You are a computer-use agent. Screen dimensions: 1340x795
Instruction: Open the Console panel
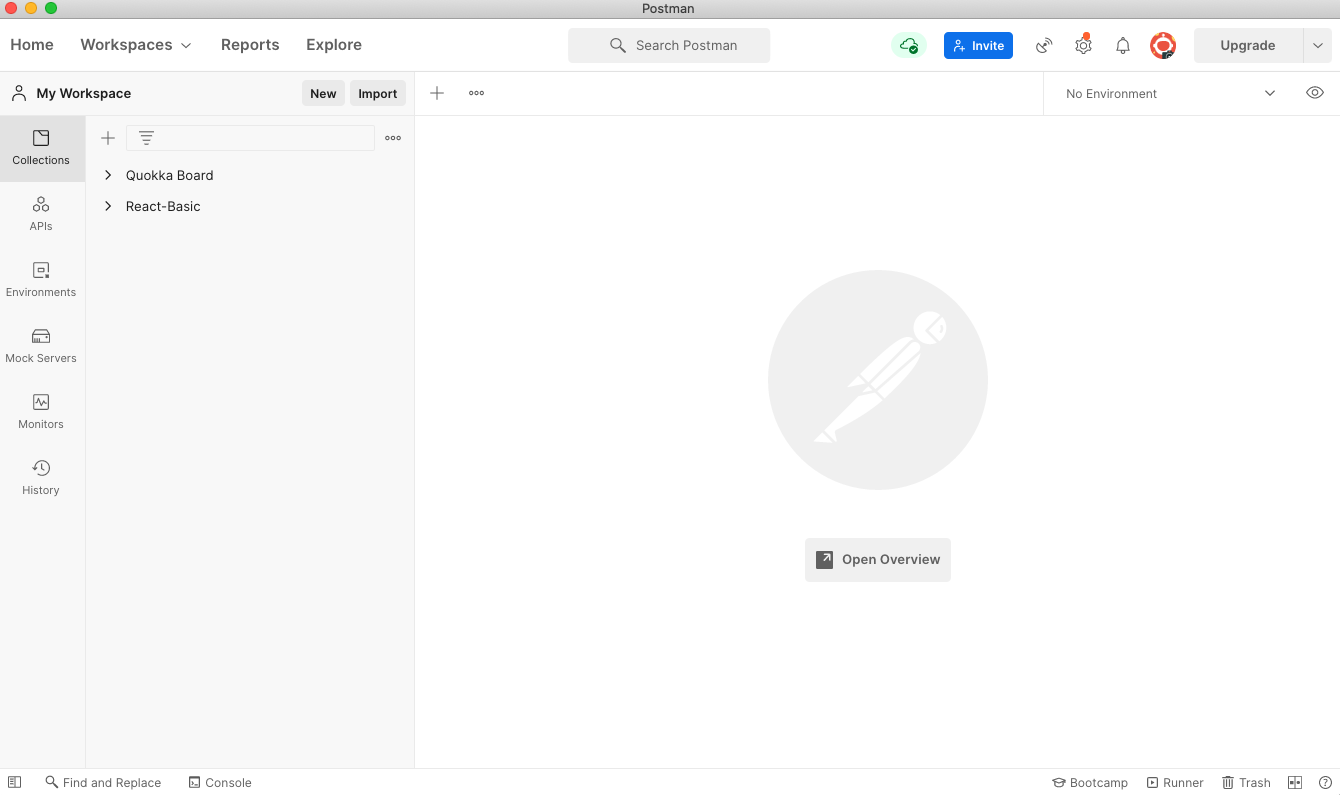(220, 783)
